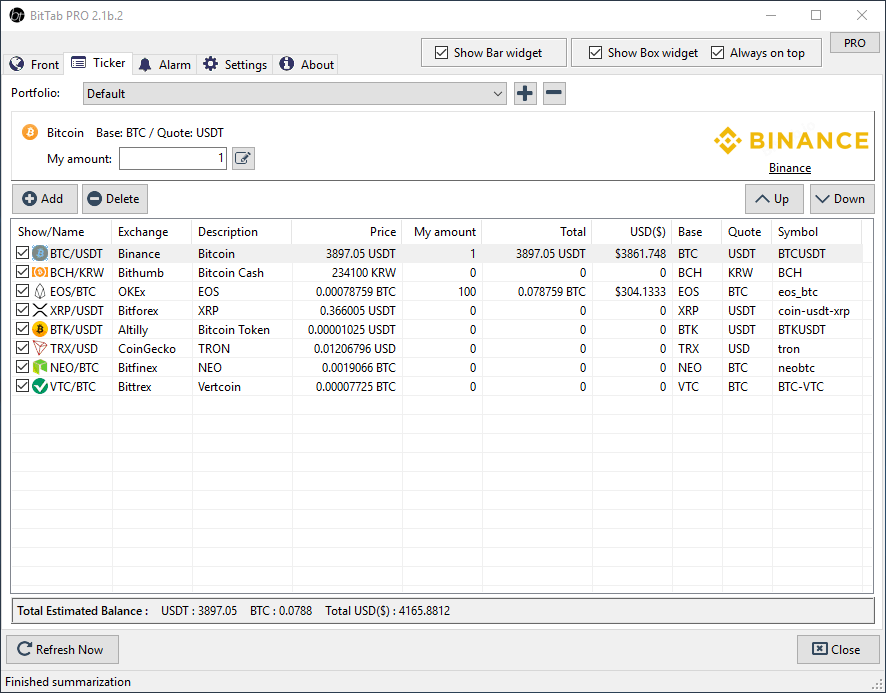Select the XRP icon in XRP/USDT row
This screenshot has width=886, height=693.
click(36, 310)
